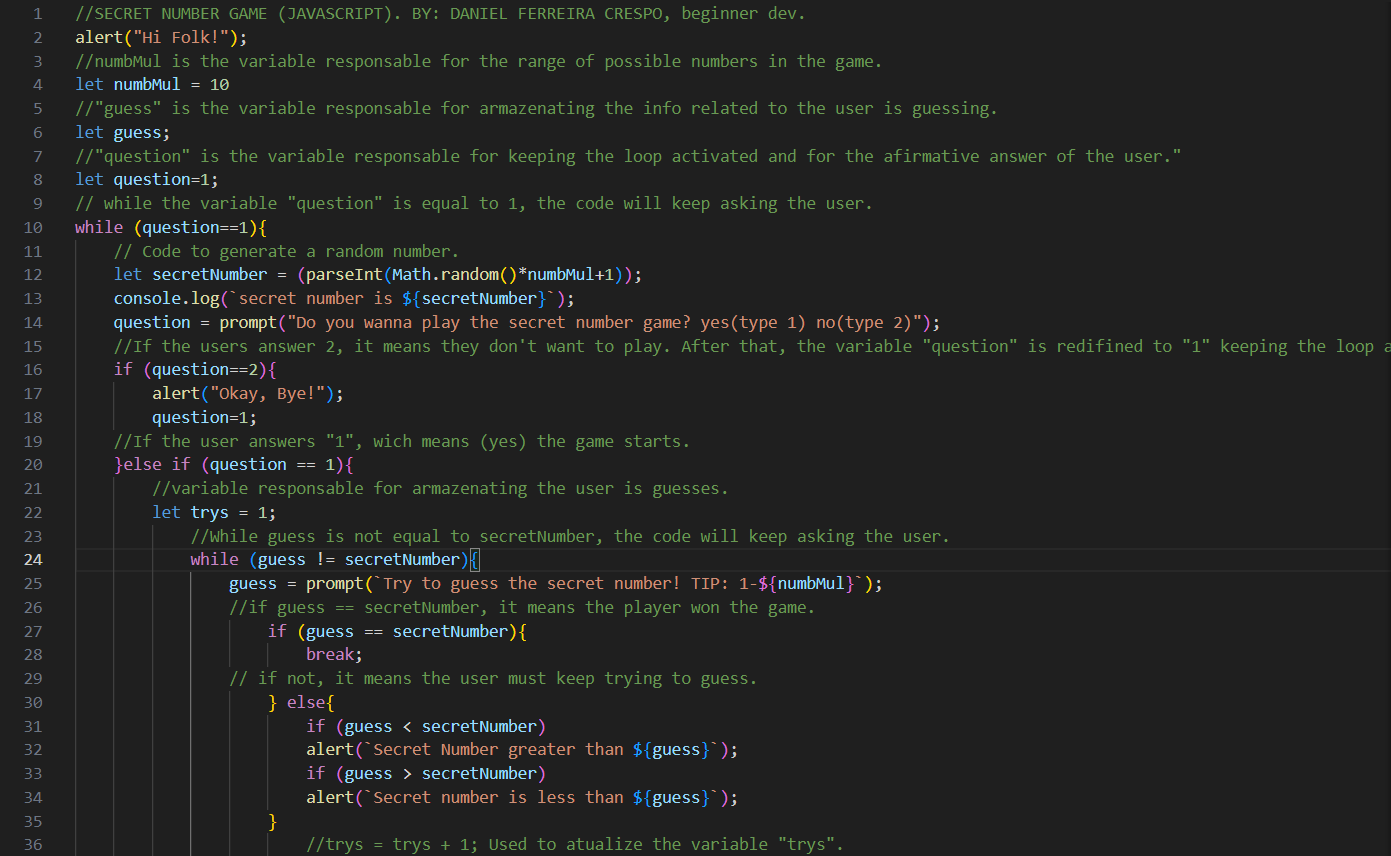Place cursor on "let numbMul = 10"
The image size is (1391, 856).
[152, 85]
